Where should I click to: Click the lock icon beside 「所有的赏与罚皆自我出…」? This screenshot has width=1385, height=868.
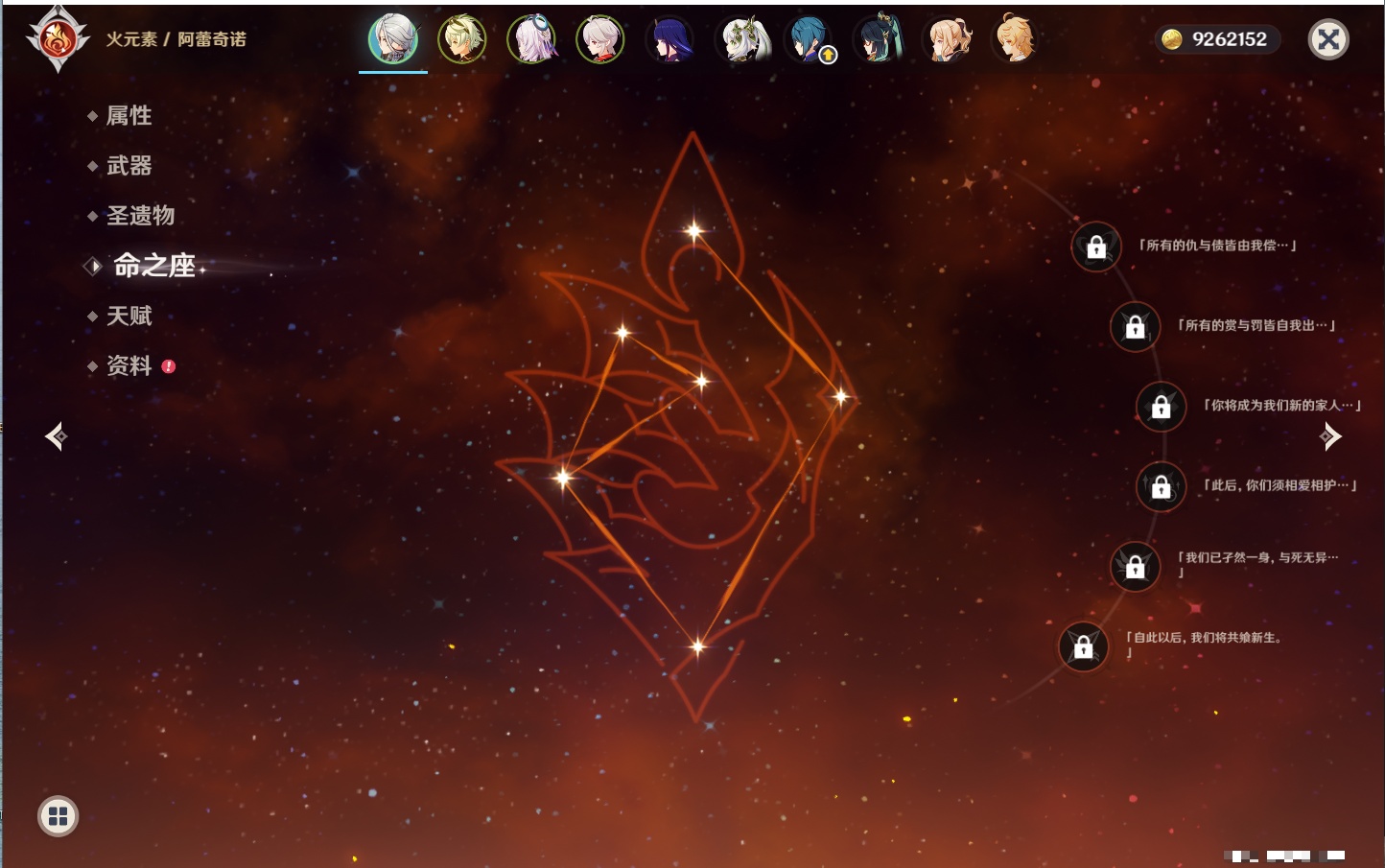pos(1136,327)
